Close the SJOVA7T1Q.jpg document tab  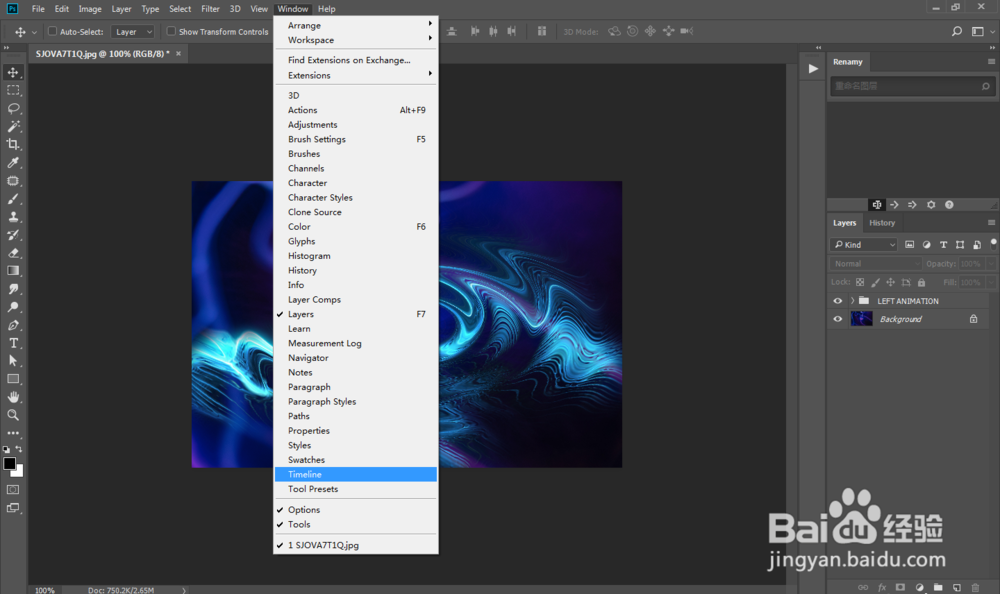pos(179,54)
